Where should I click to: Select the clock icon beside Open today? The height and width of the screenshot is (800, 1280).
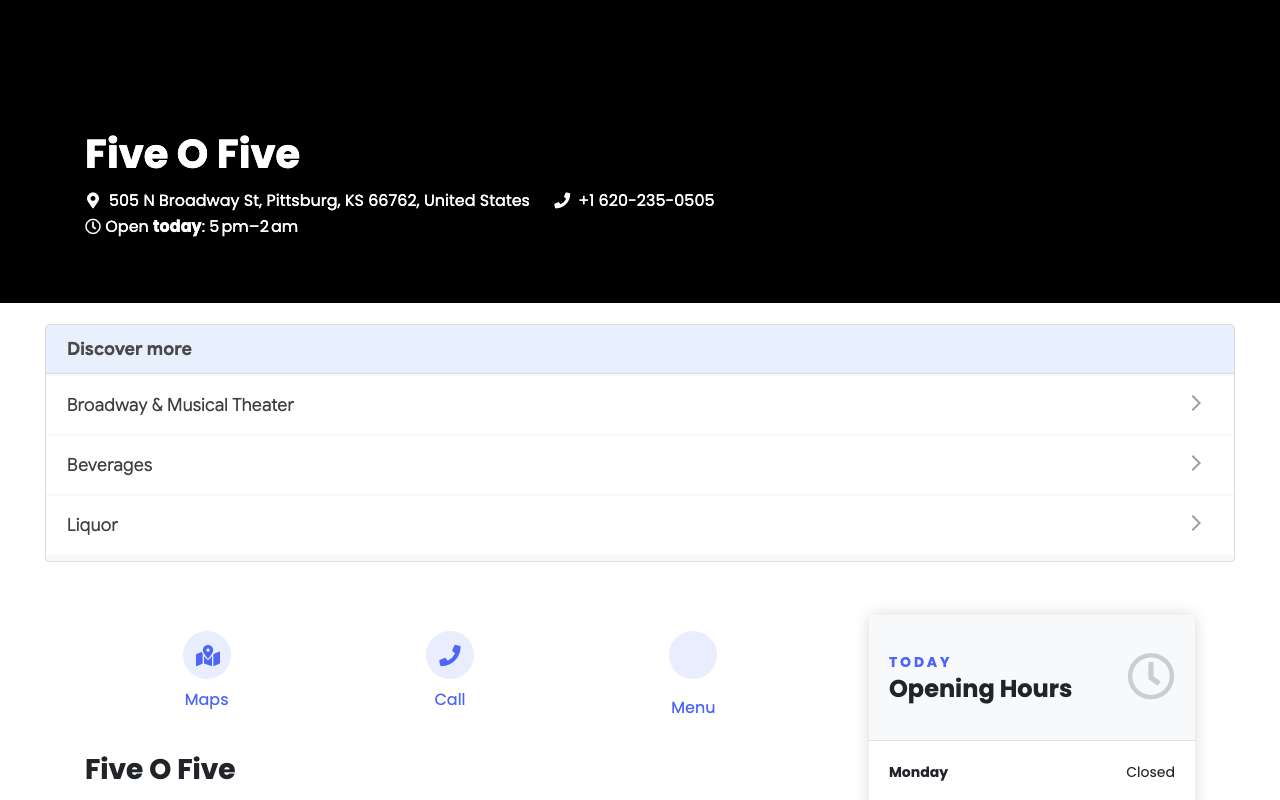coord(93,226)
